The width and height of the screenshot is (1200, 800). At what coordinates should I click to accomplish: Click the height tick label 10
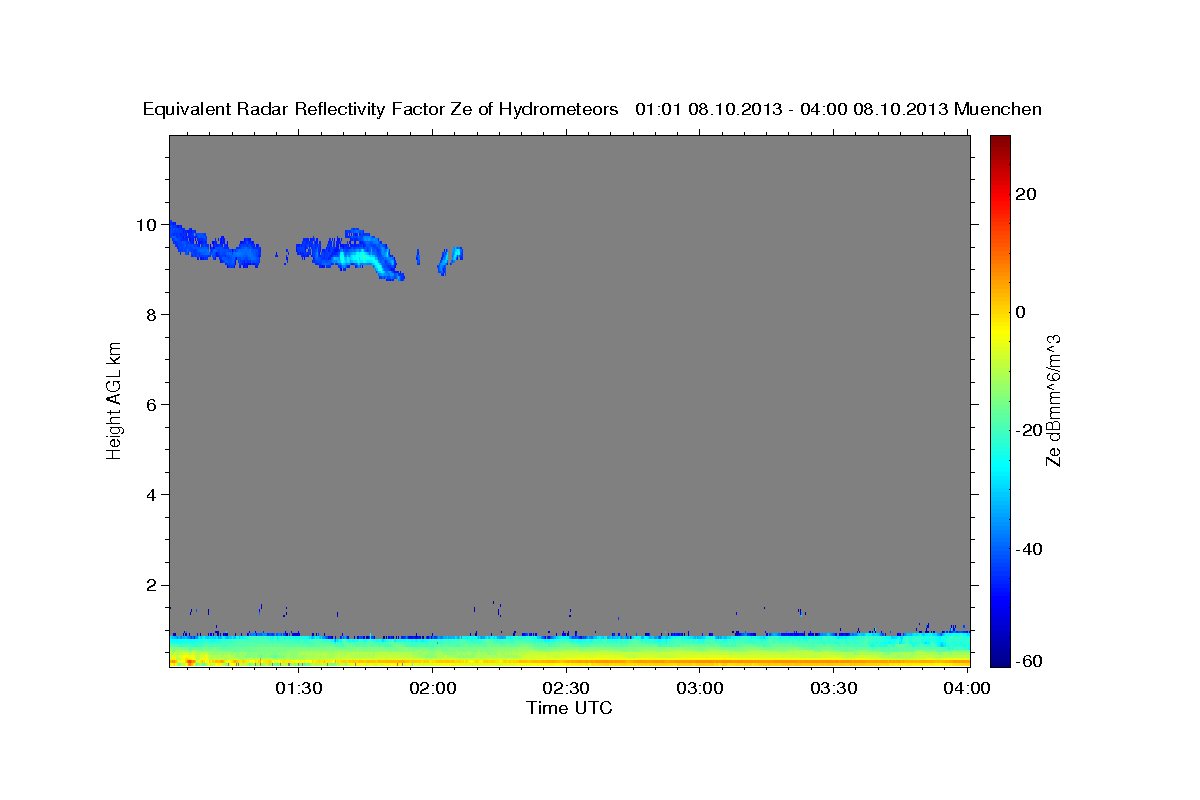pyautogui.click(x=147, y=225)
